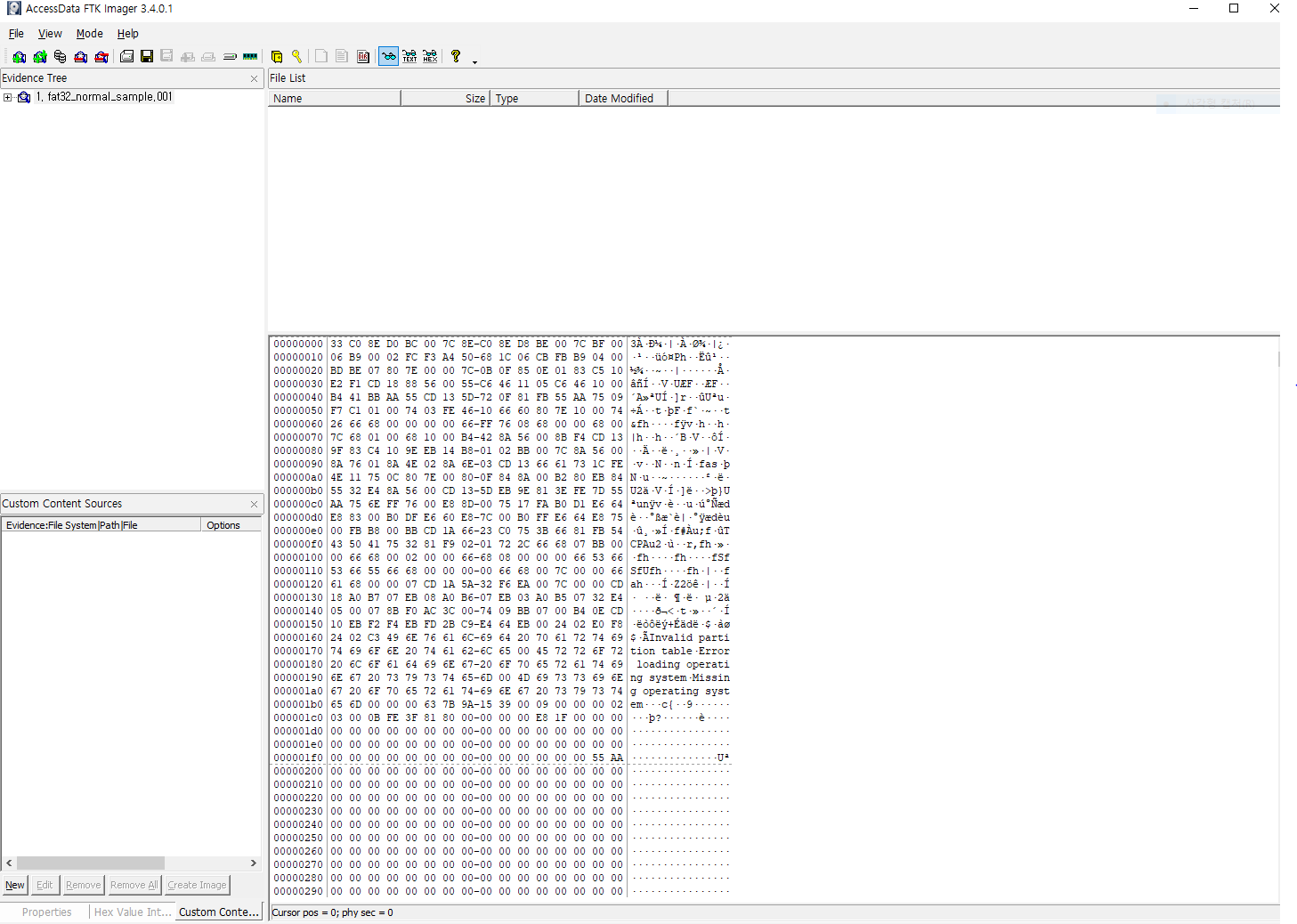
Task: Sort file list by Date Modified column
Action: click(623, 99)
